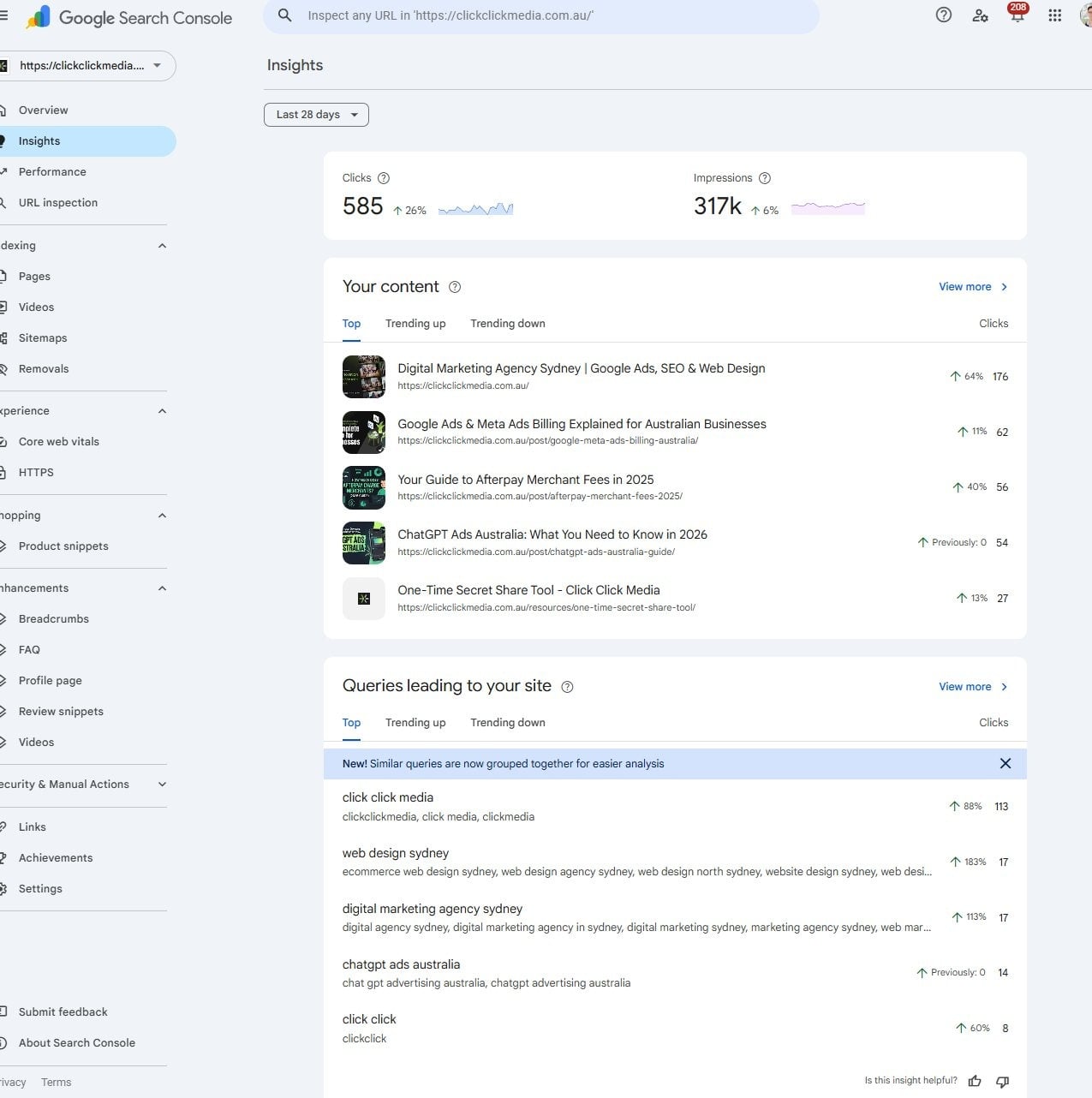Image resolution: width=1092 pixels, height=1098 pixels.
Task: Switch to Trending down in Your content
Action: [508, 324]
